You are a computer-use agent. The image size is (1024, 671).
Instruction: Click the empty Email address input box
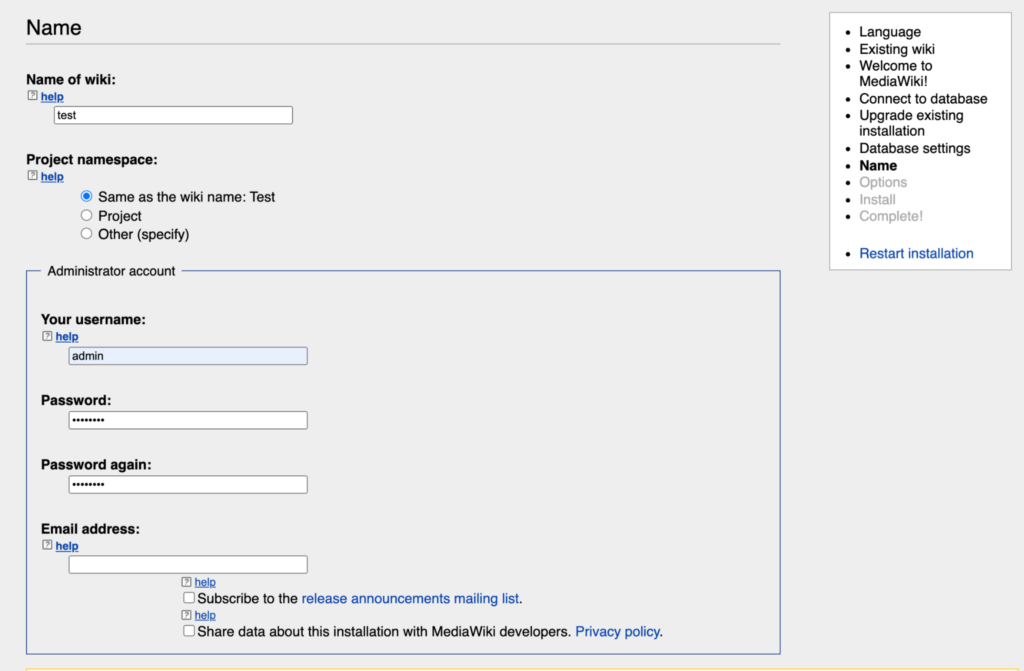pyautogui.click(x=187, y=563)
